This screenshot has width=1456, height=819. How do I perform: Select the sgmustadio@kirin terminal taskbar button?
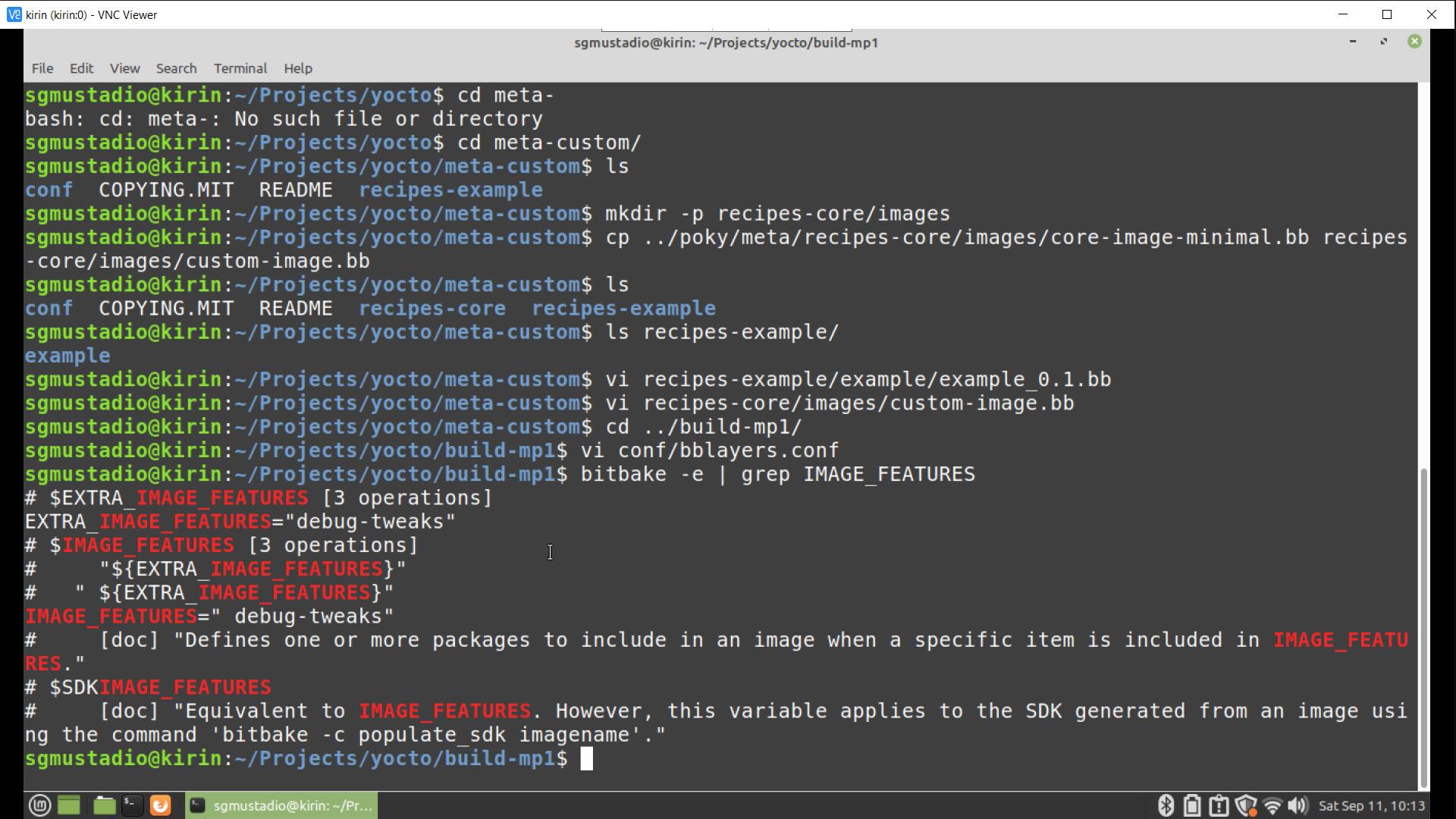tap(281, 805)
